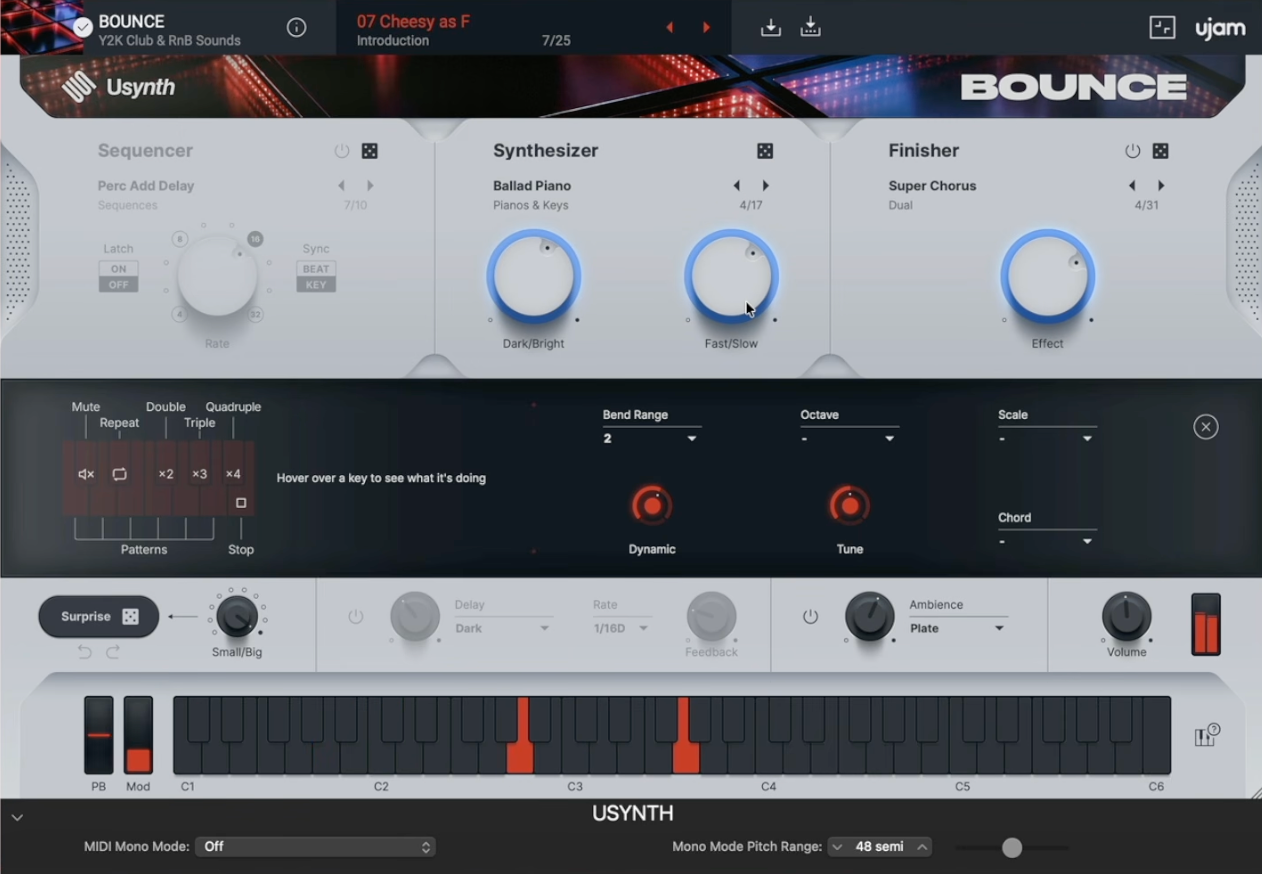Open the Delay type Dark dropdown

[503, 628]
